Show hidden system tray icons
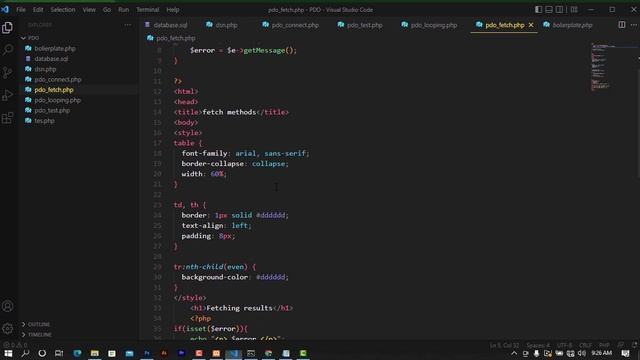Viewport: 640px width, 360px height. (514, 353)
